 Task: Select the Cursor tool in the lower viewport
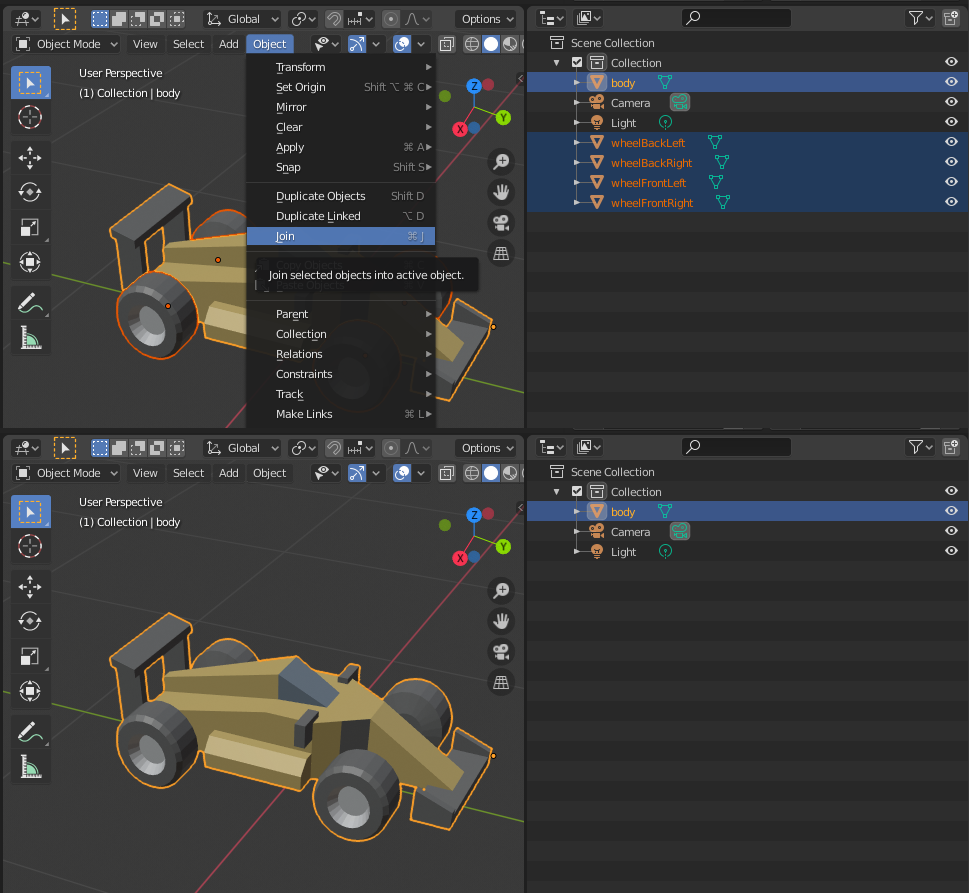pyautogui.click(x=30, y=546)
